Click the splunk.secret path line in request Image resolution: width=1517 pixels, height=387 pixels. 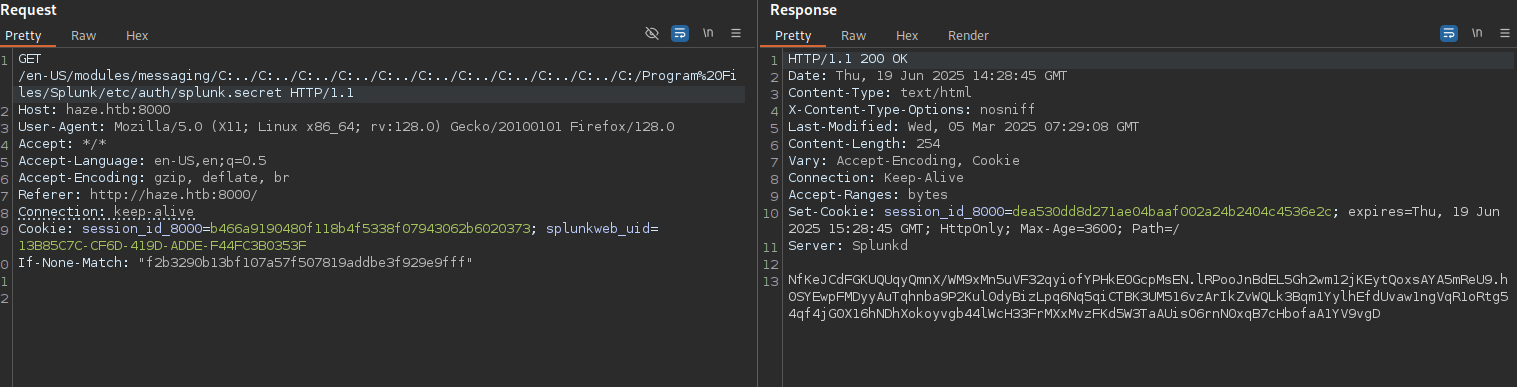pyautogui.click(x=186, y=93)
